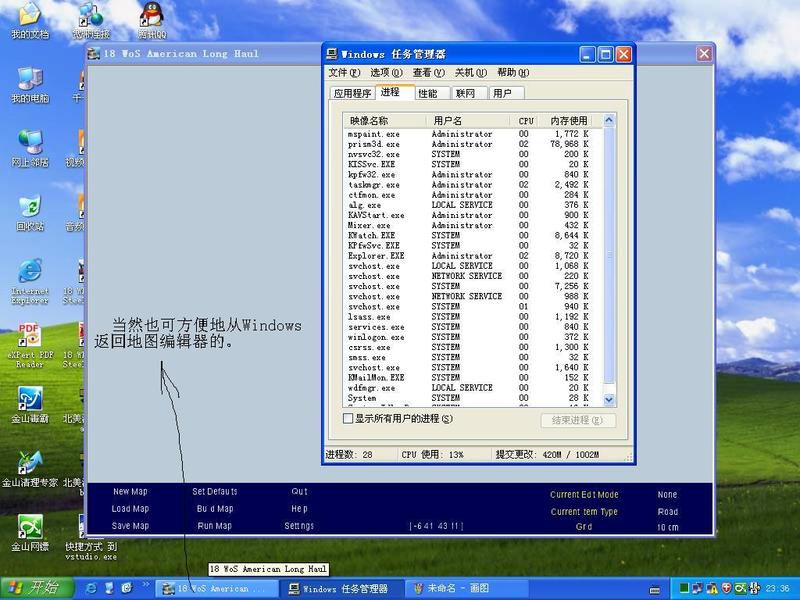Switch to the 应用程序 tab
The width and height of the screenshot is (800, 600).
point(352,93)
